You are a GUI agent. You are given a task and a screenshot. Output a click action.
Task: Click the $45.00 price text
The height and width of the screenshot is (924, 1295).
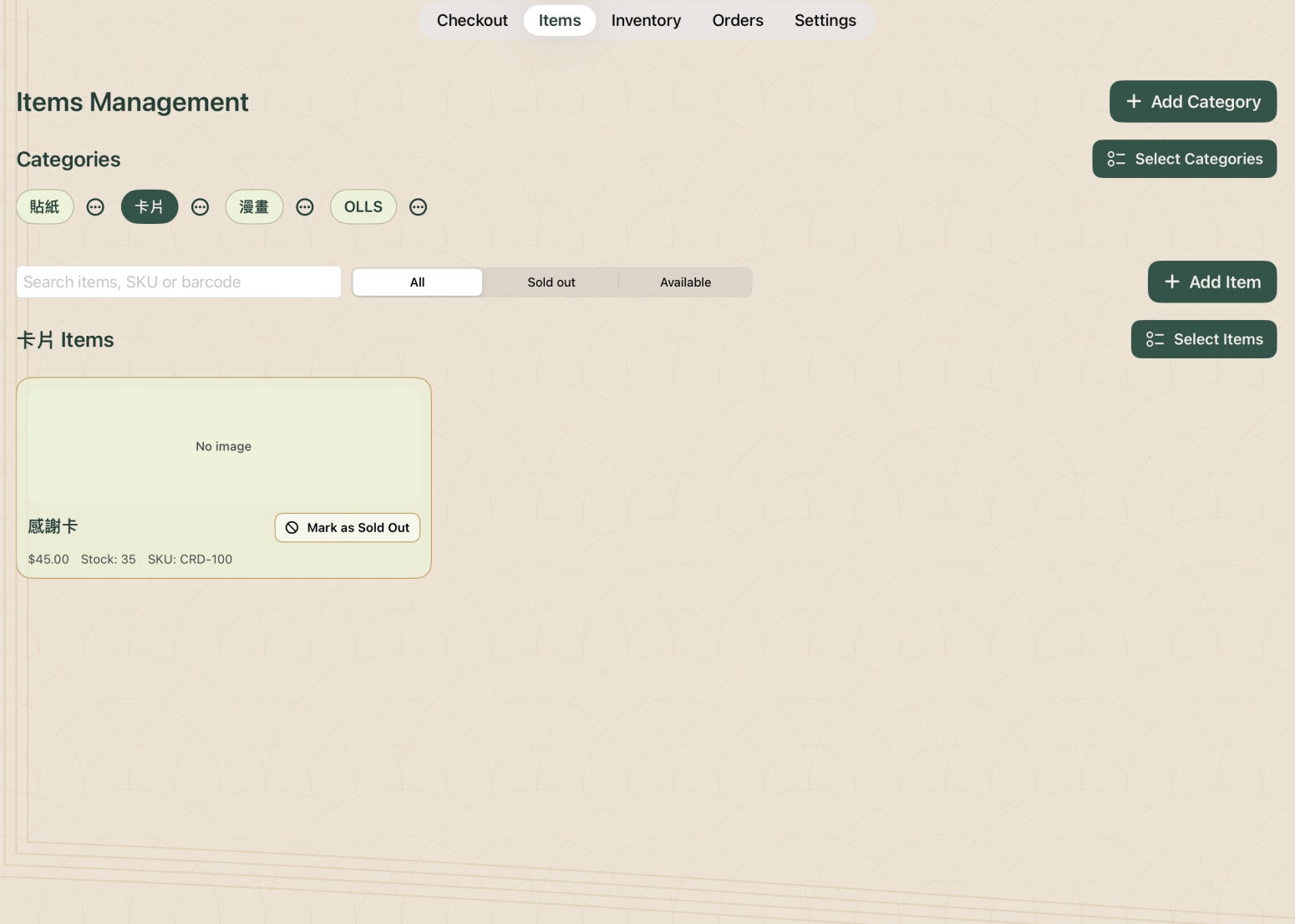point(48,559)
